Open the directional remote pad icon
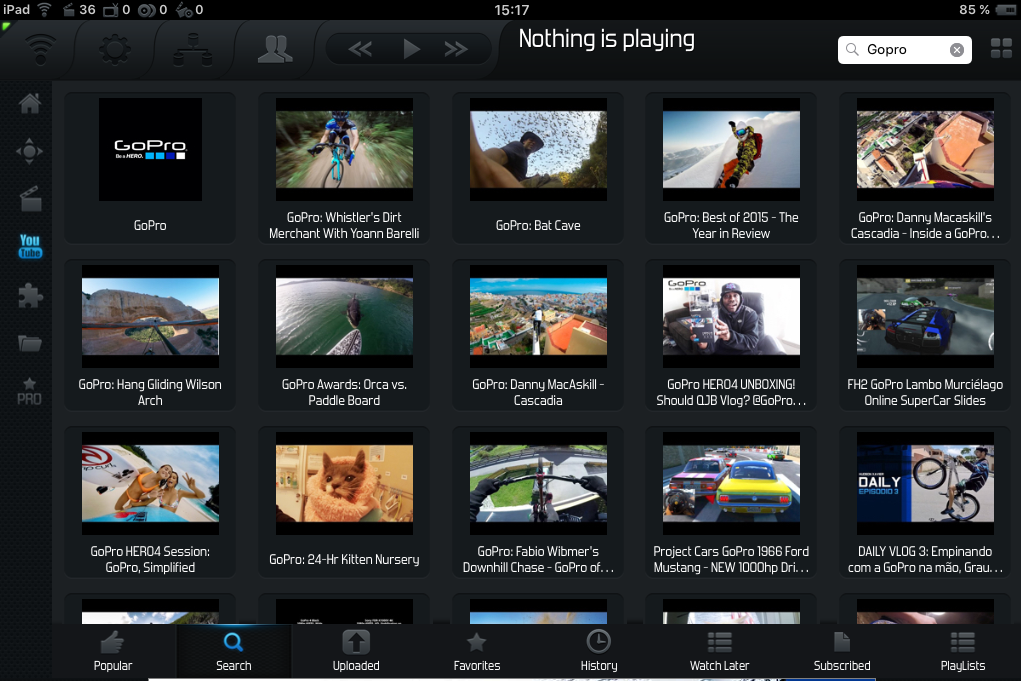The width and height of the screenshot is (1021, 681). pos(30,152)
